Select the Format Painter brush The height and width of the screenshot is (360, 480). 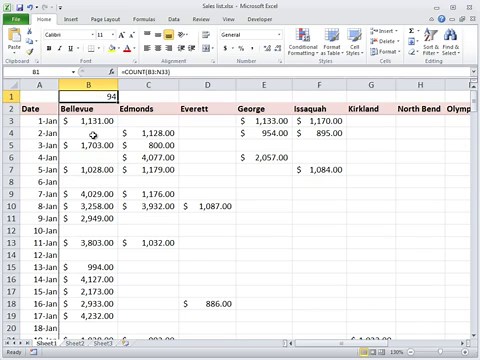click(x=30, y=51)
